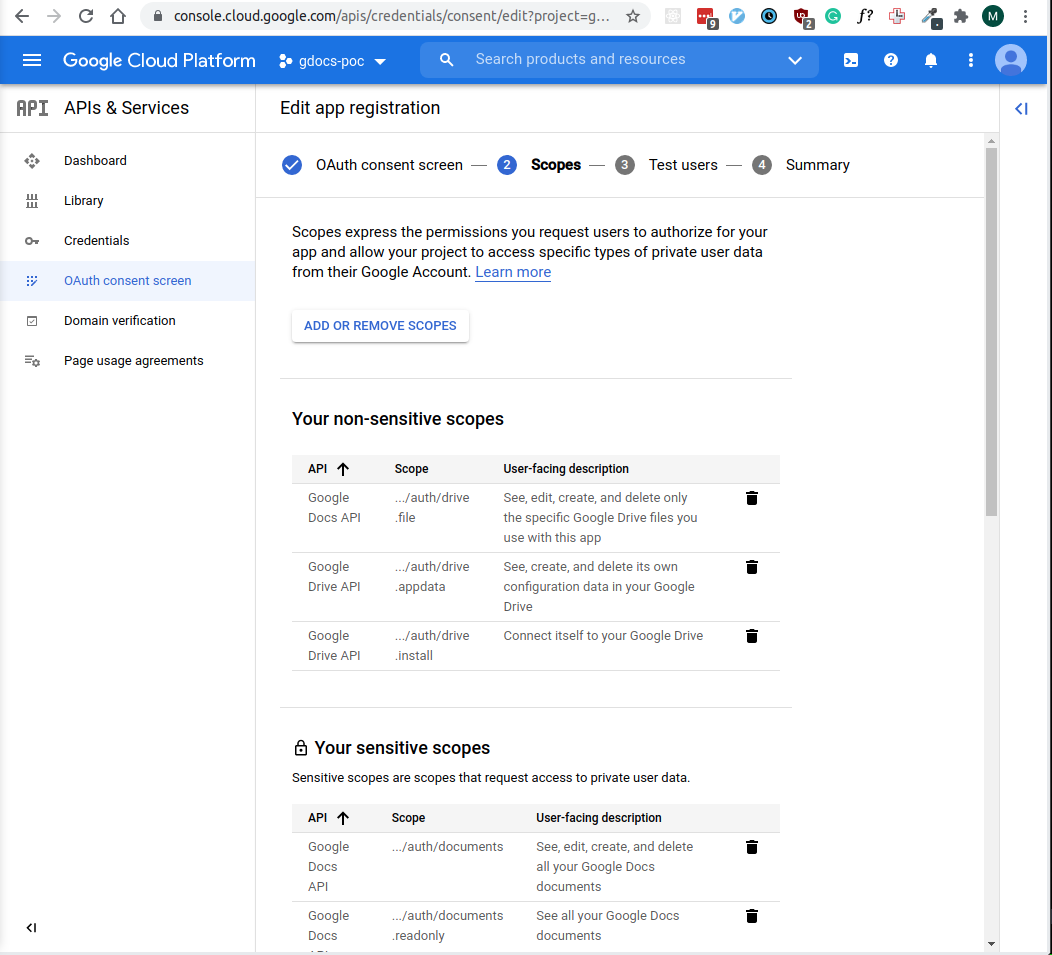1052x955 pixels.
Task: Click the Domain verification checkbox icon
Action: (32, 321)
